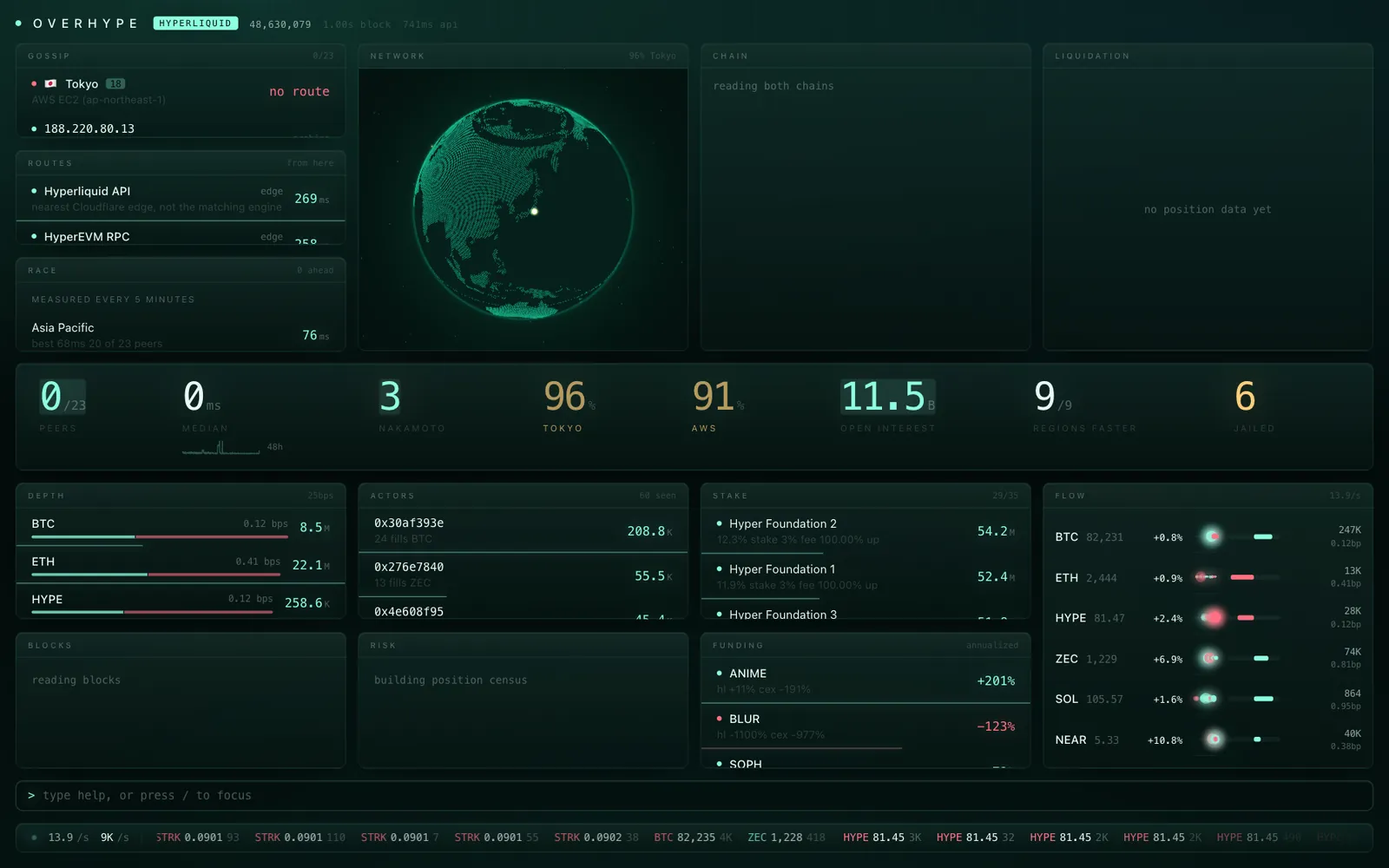Click the NEAR flow bubble indicator

click(x=1214, y=740)
